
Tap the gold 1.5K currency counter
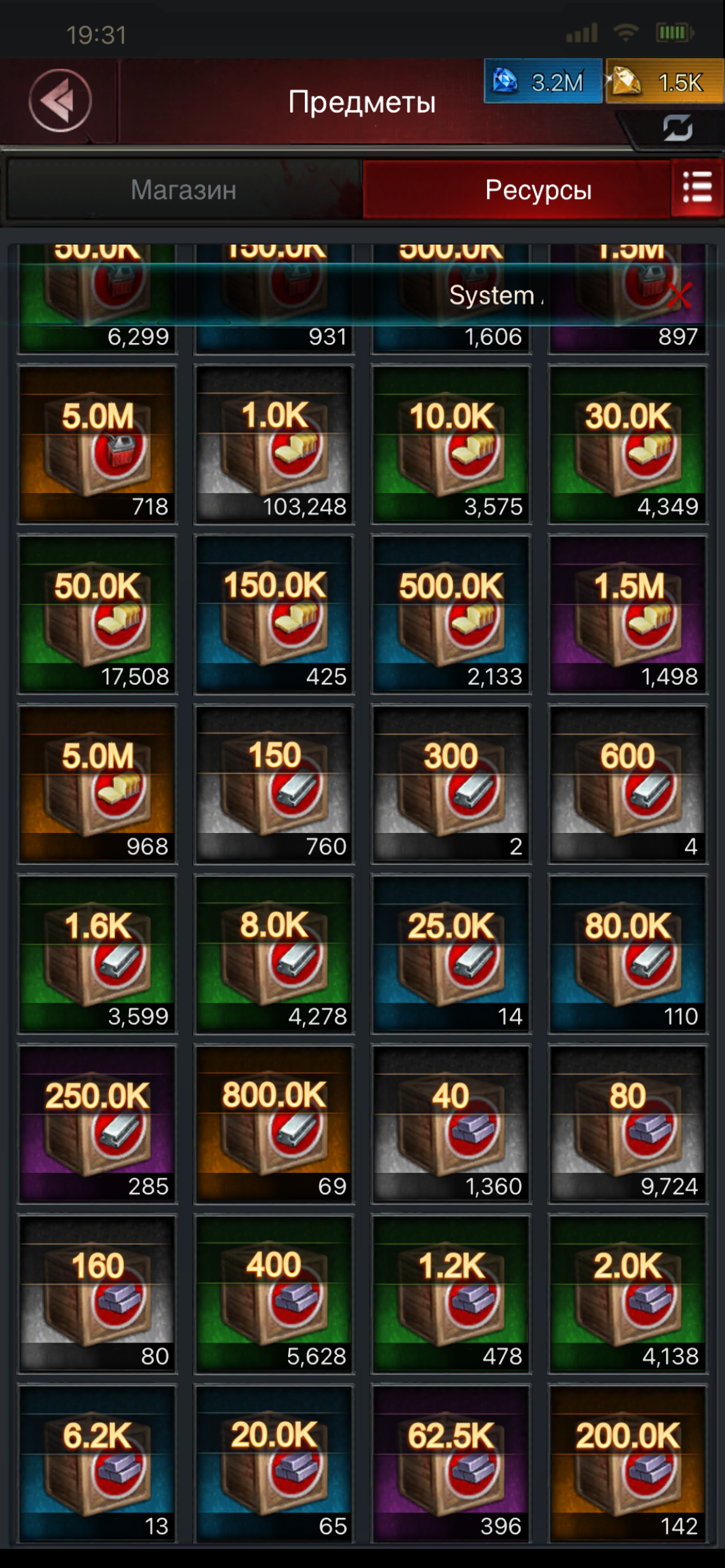665,81
